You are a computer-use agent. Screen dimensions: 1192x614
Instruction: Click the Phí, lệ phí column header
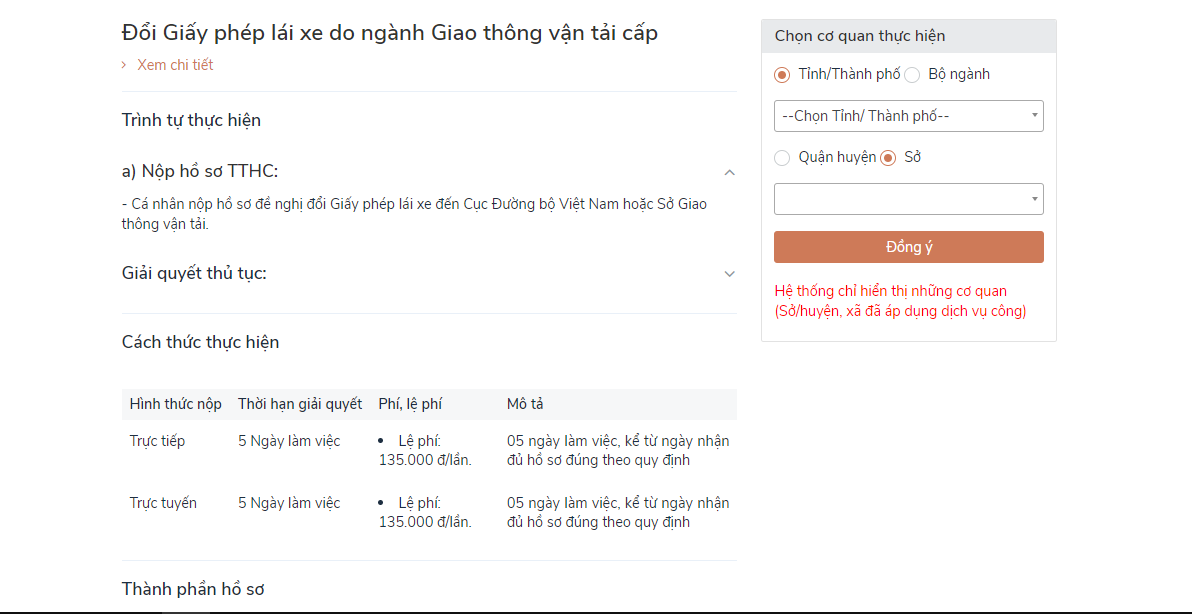pyautogui.click(x=410, y=404)
